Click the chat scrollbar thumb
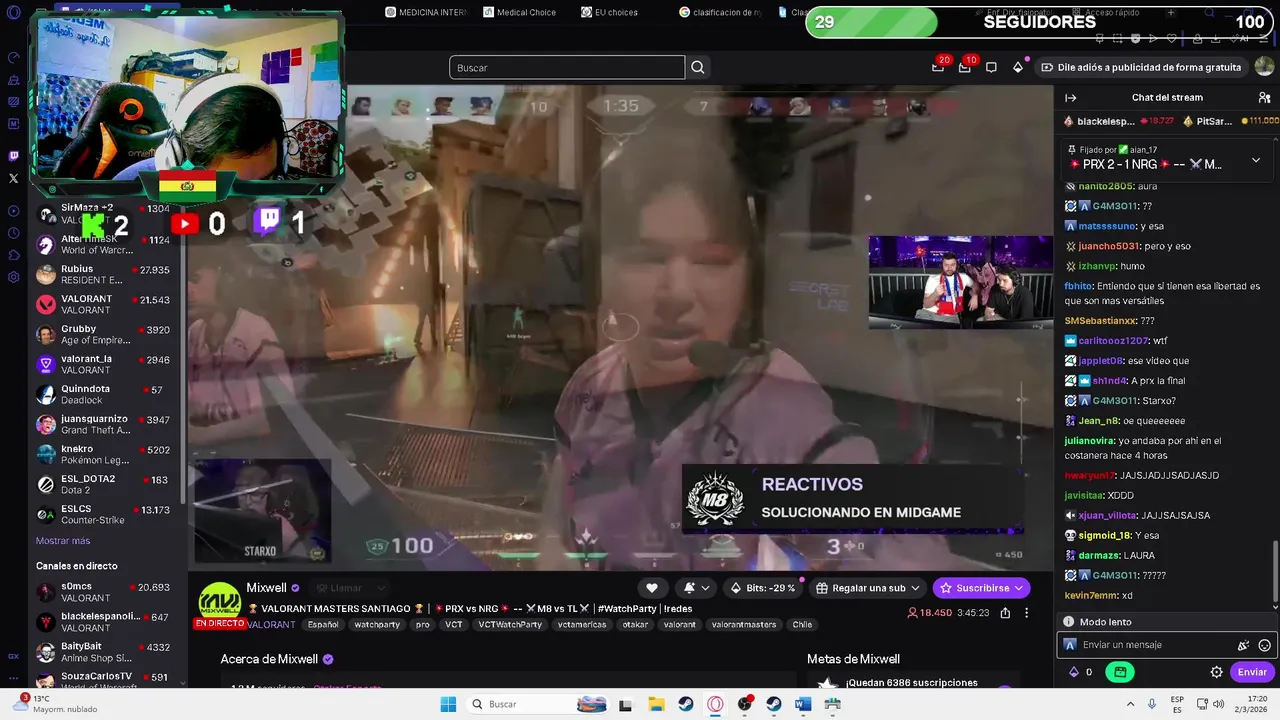The height and width of the screenshot is (720, 1280). (x=1275, y=573)
